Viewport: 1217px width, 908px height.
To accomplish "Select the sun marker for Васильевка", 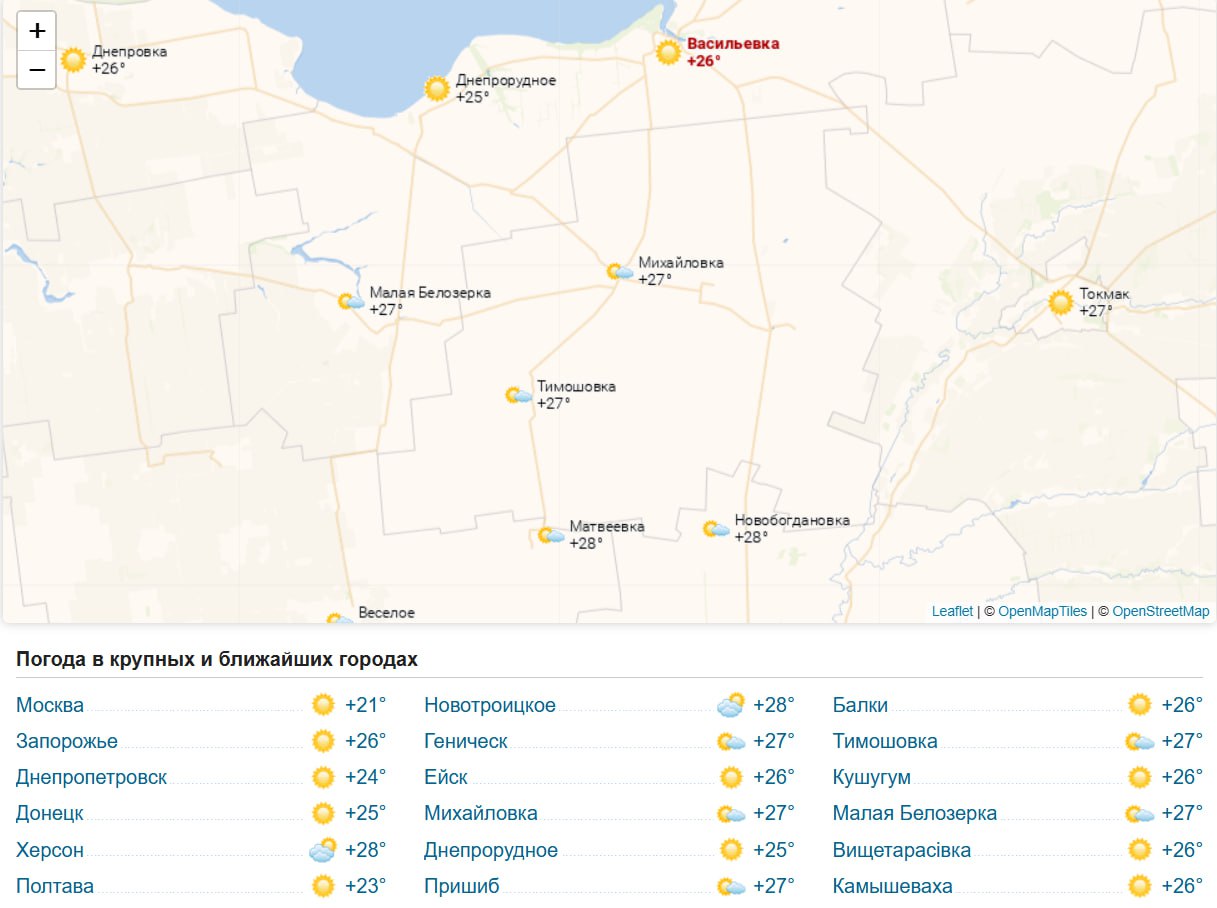I will pyautogui.click(x=668, y=52).
